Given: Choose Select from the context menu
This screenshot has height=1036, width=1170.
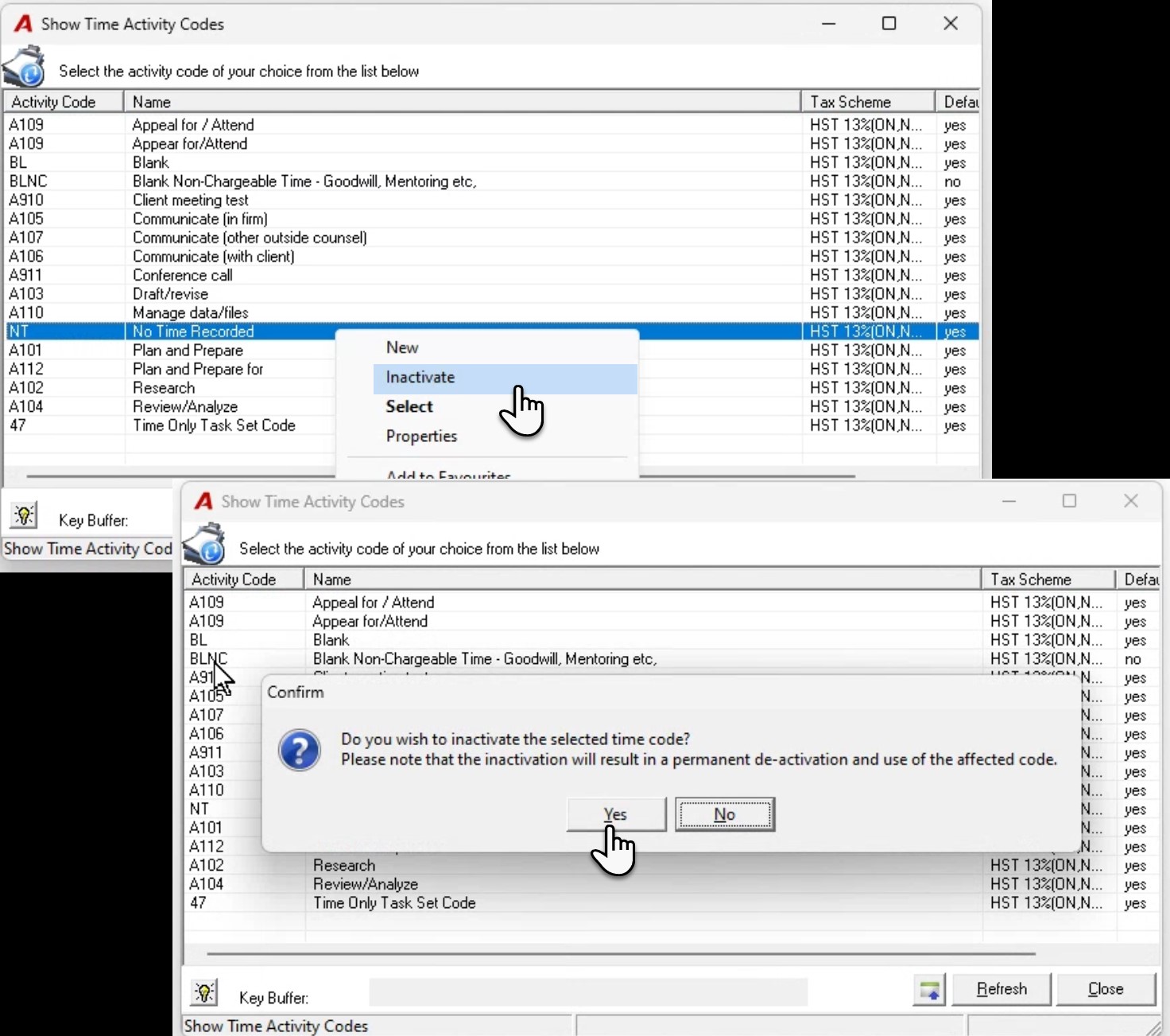Looking at the screenshot, I should click(409, 406).
